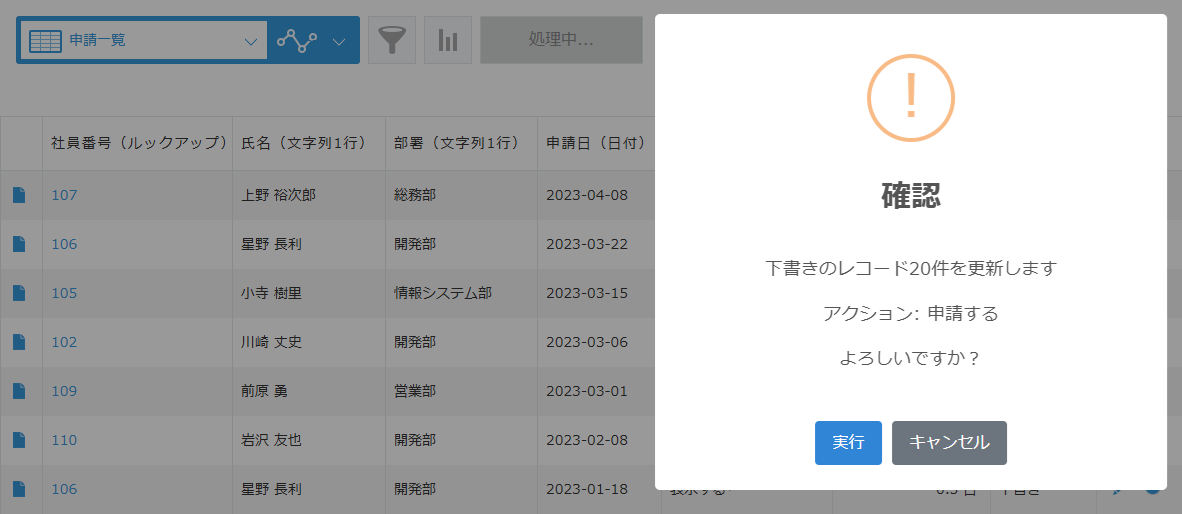Click employee number link 107
The image size is (1182, 514).
coord(64,195)
